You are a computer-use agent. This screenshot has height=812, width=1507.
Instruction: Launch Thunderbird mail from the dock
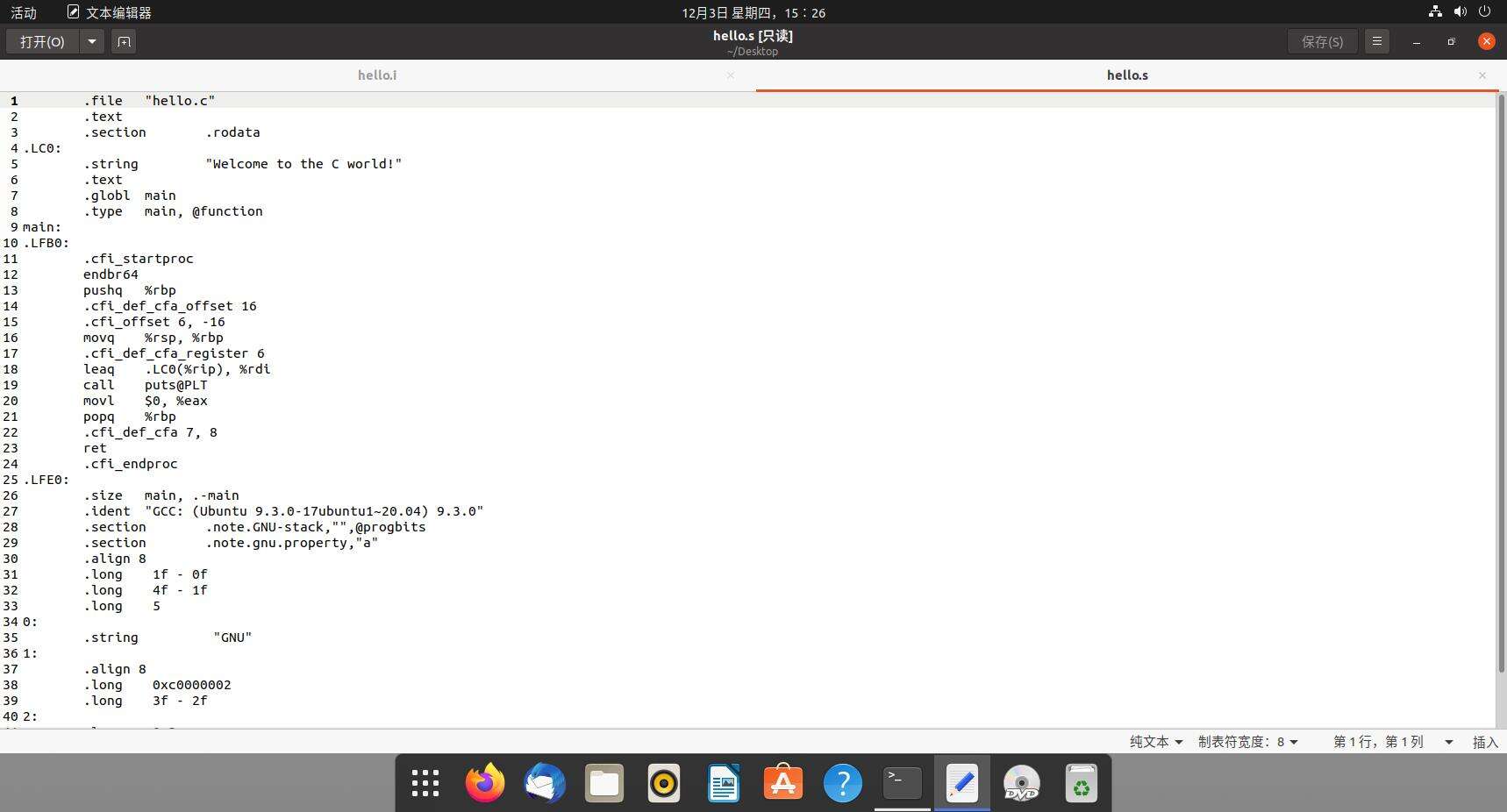[545, 783]
